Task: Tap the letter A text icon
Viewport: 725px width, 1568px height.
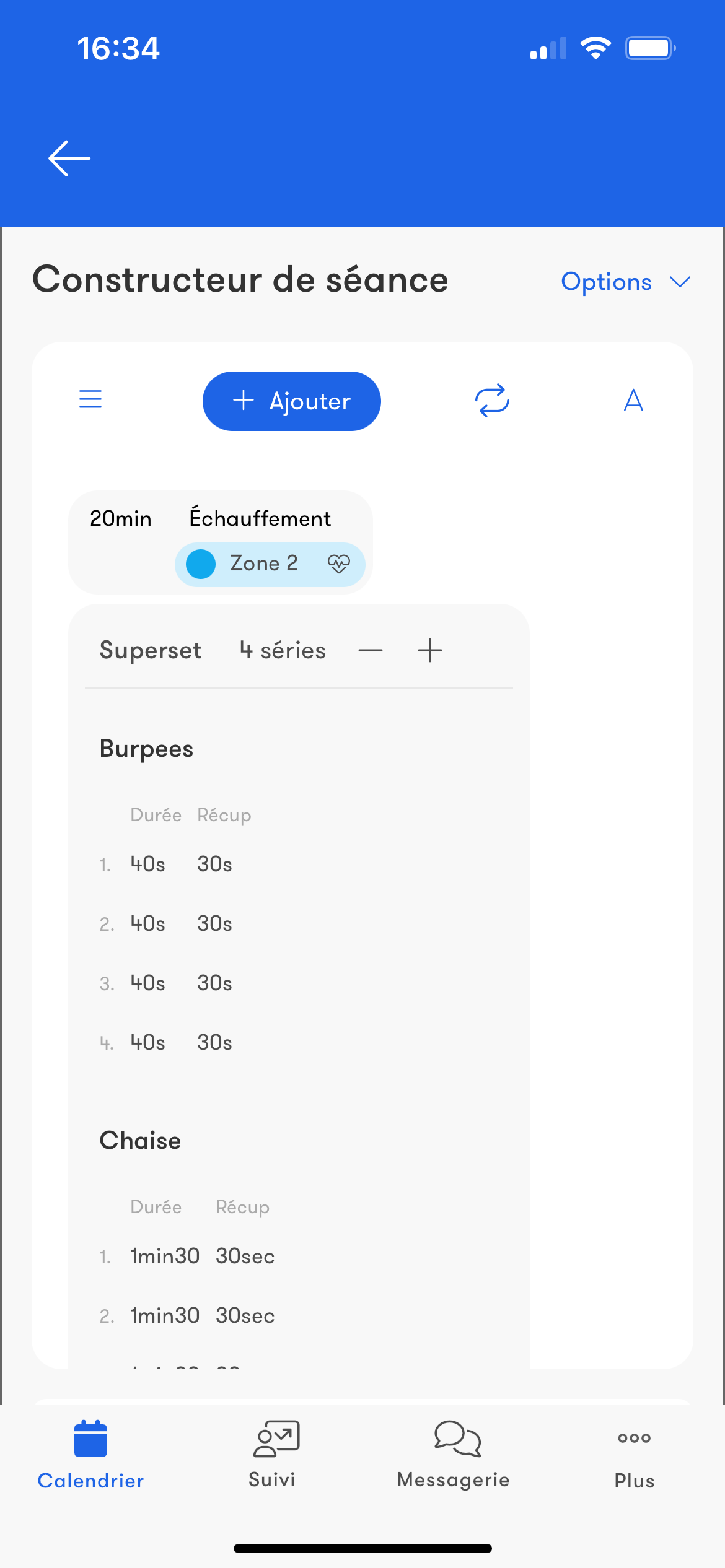Action: pos(633,401)
